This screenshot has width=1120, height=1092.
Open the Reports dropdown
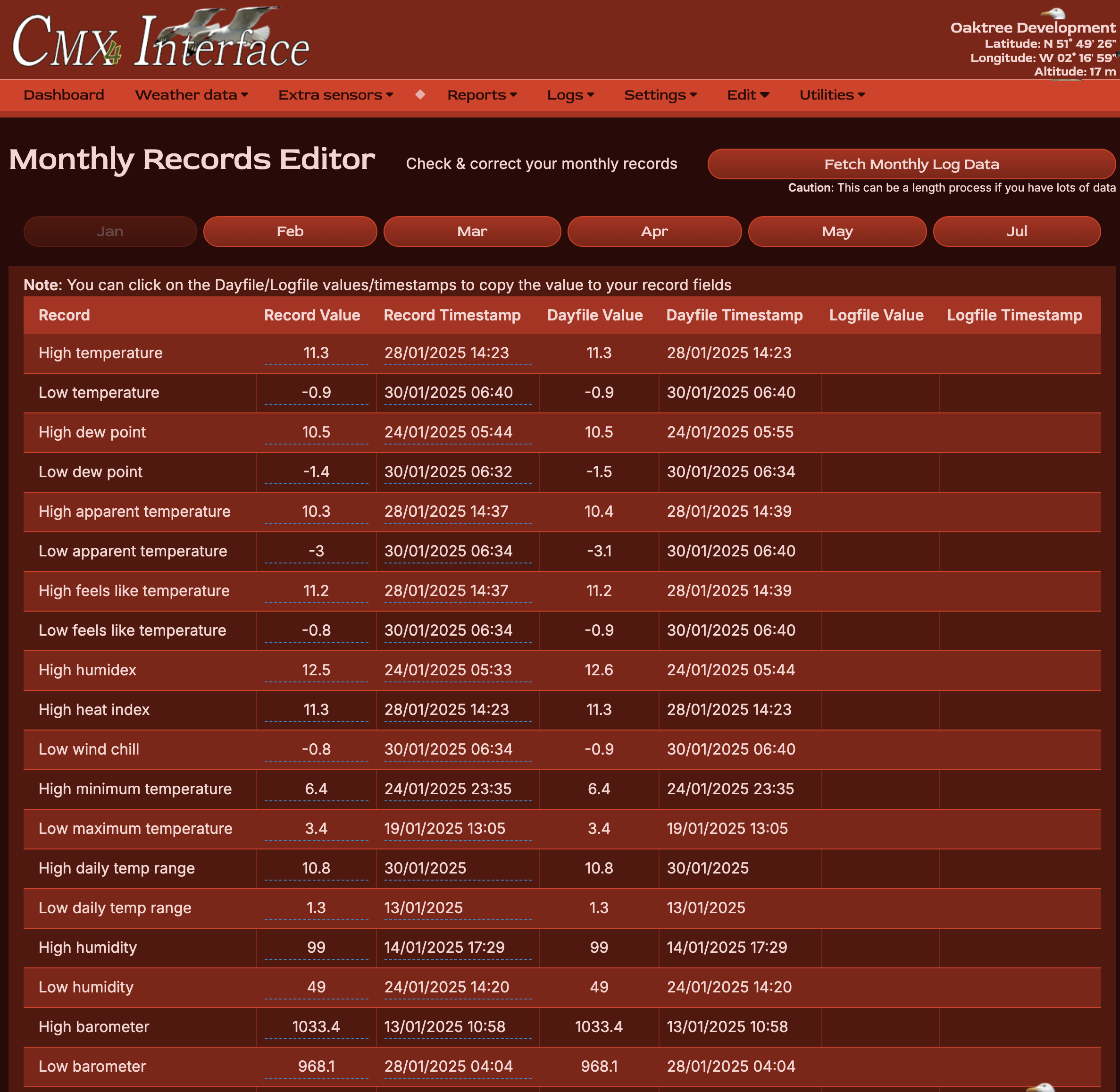[482, 95]
